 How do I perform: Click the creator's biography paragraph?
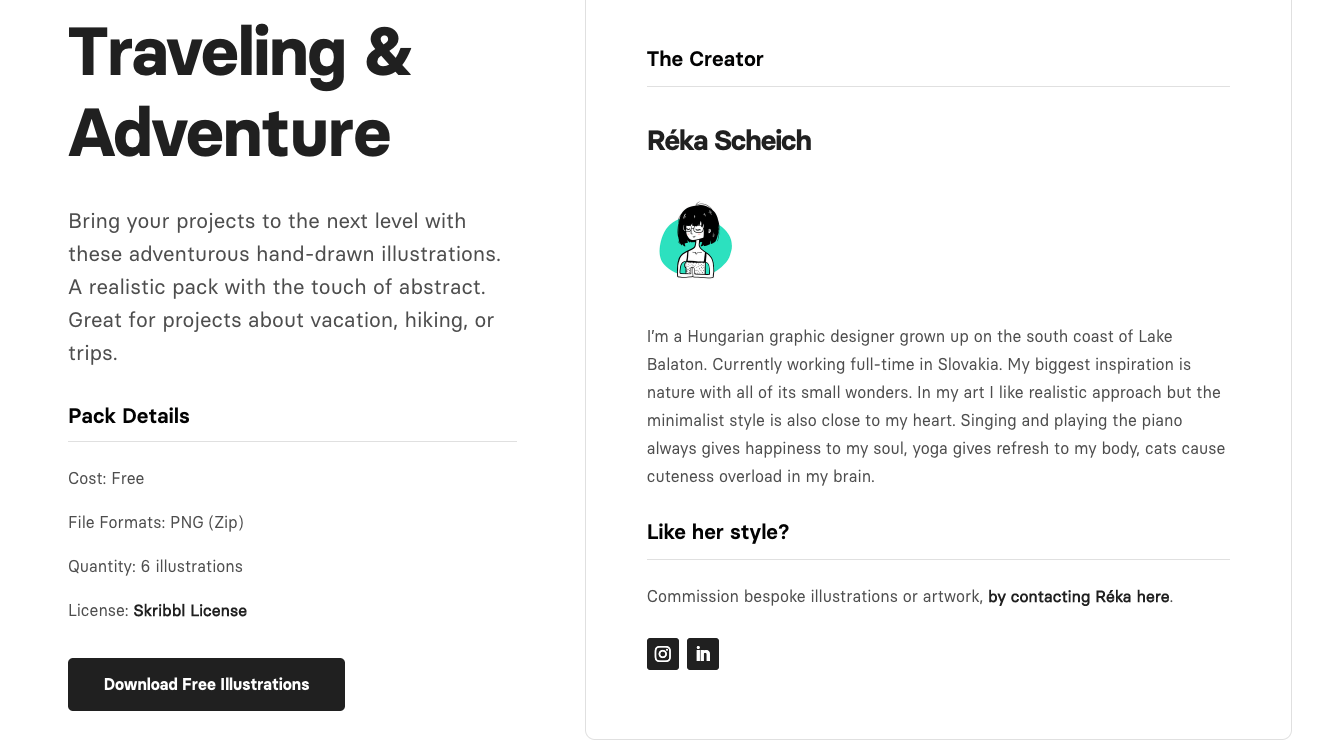935,406
